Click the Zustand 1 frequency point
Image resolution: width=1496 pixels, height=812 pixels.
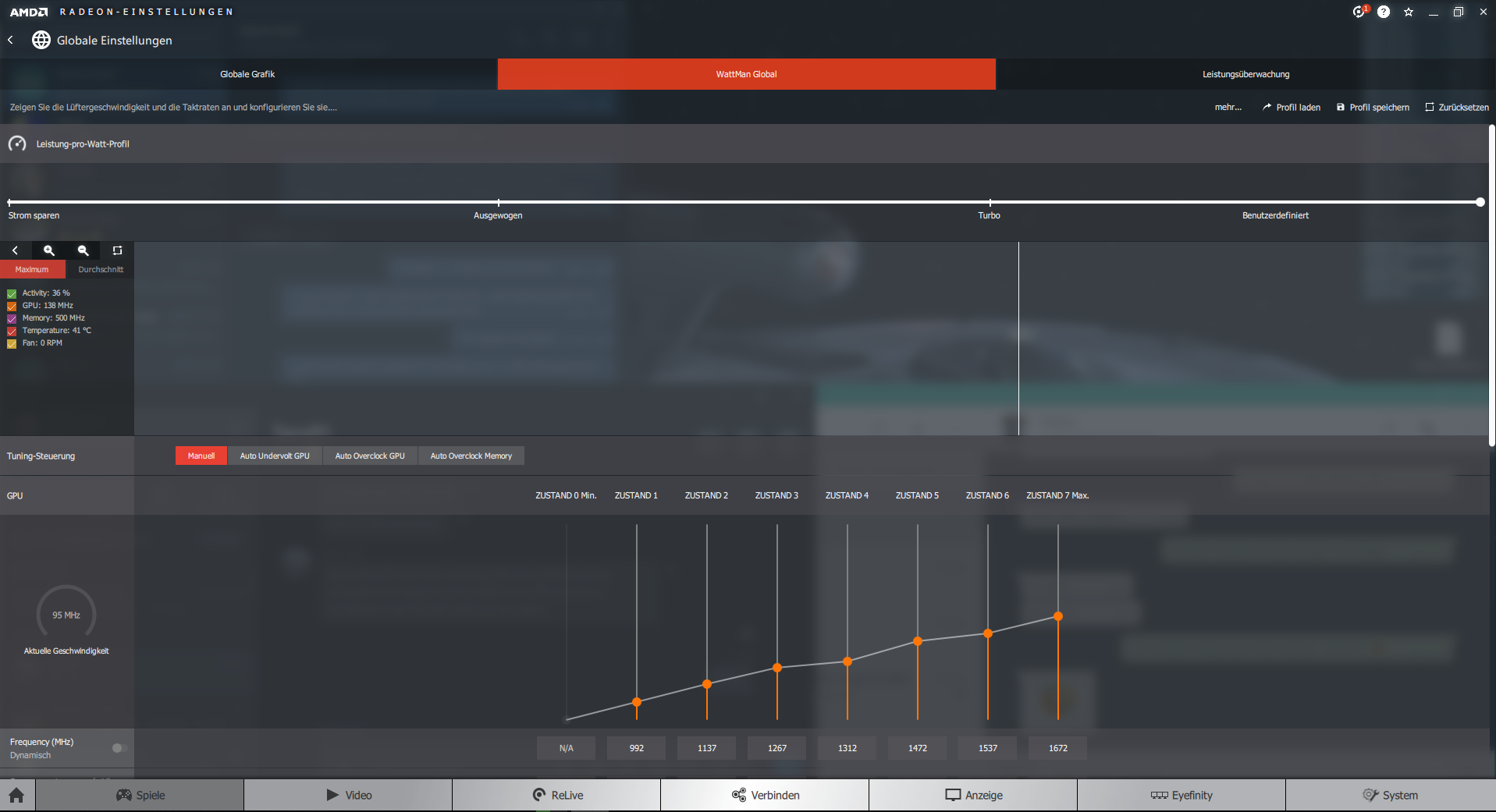click(x=637, y=702)
